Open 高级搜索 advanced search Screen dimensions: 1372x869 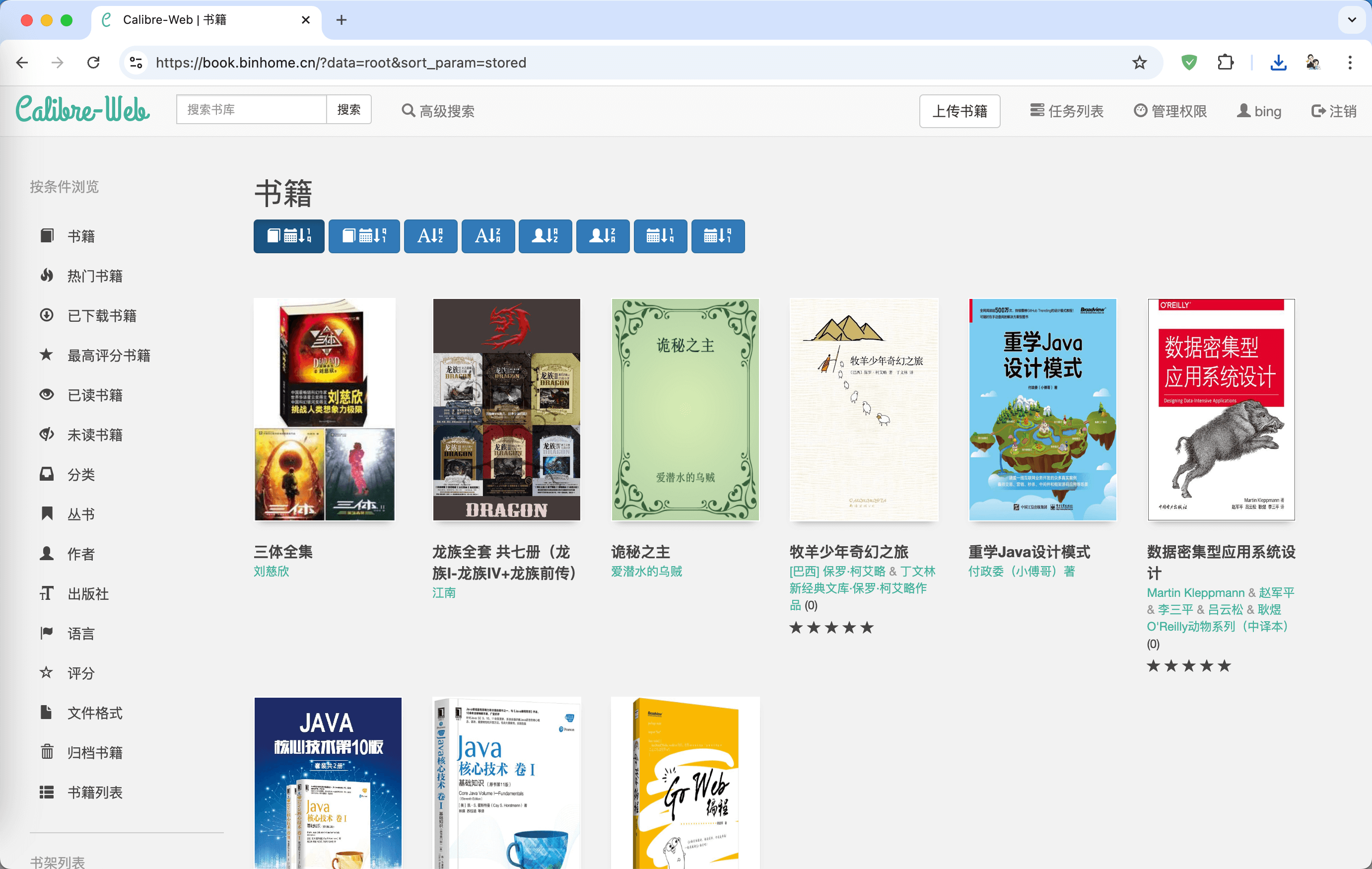point(438,111)
